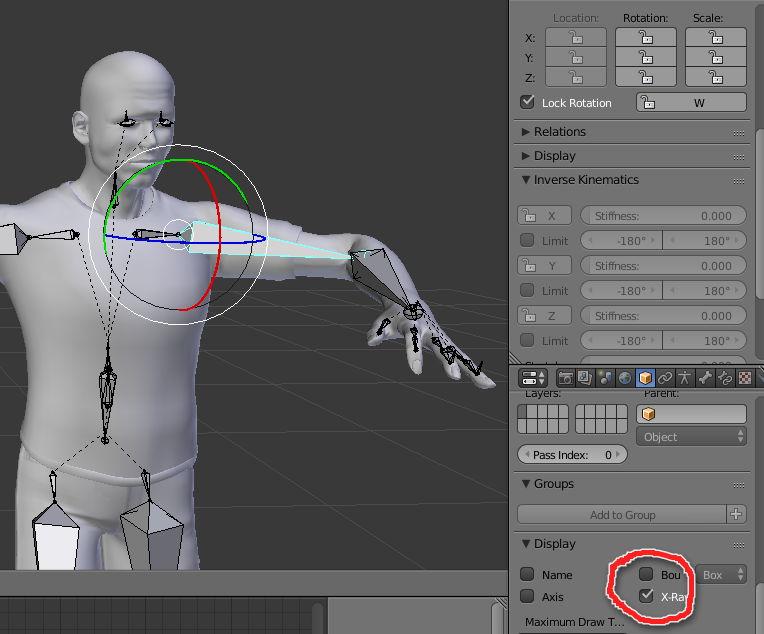Open the Render Layers properties tab
This screenshot has width=764, height=634.
[x=585, y=378]
